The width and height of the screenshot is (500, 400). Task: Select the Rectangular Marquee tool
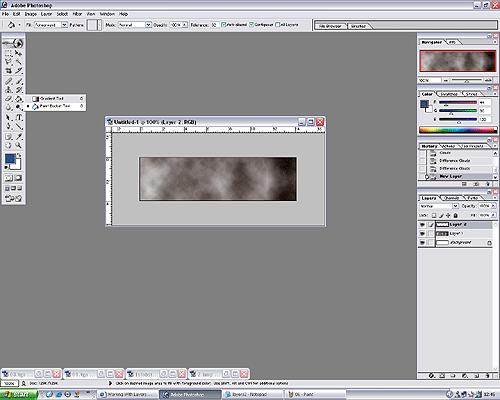8,53
